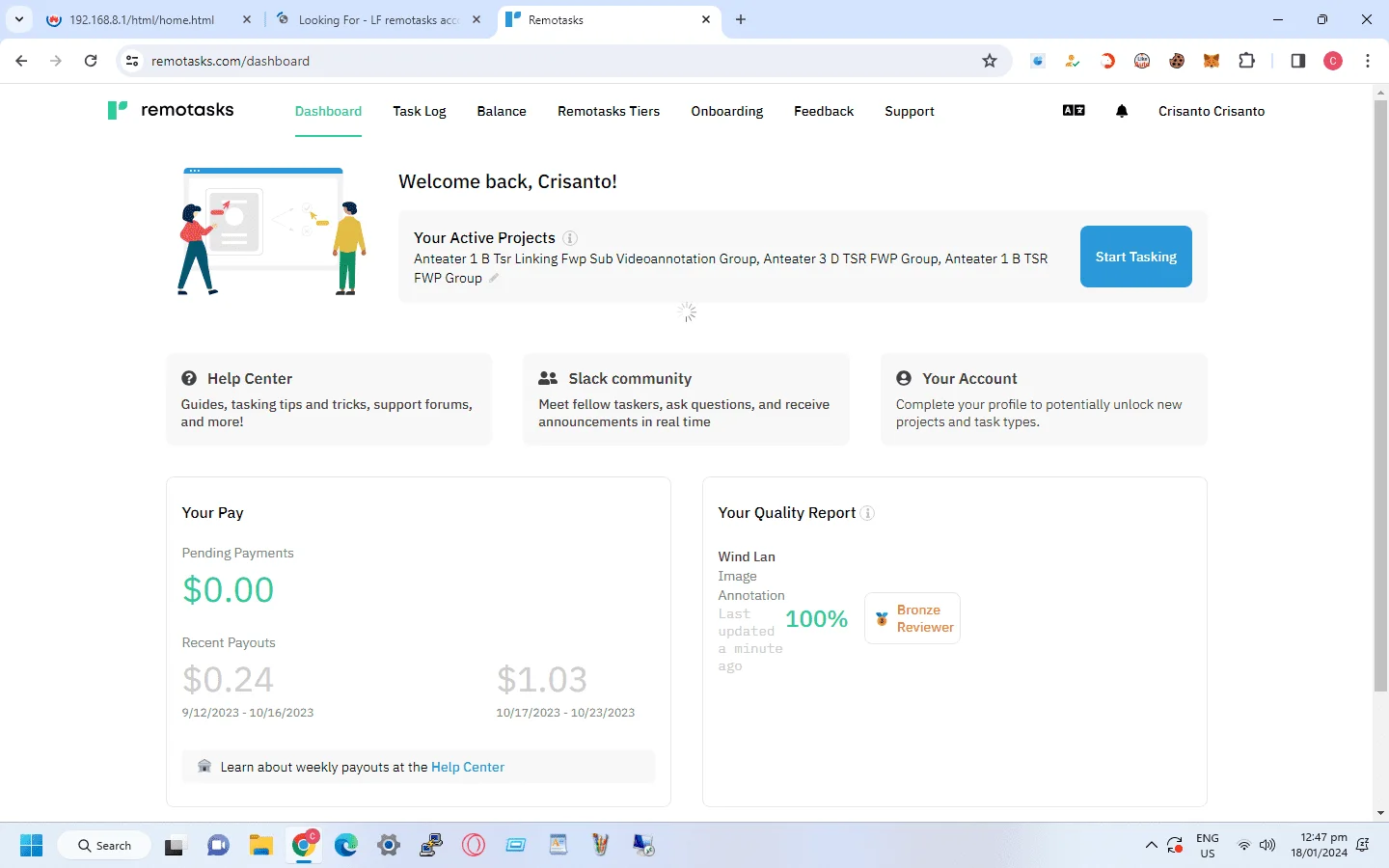Open the Feedback page

(x=824, y=111)
